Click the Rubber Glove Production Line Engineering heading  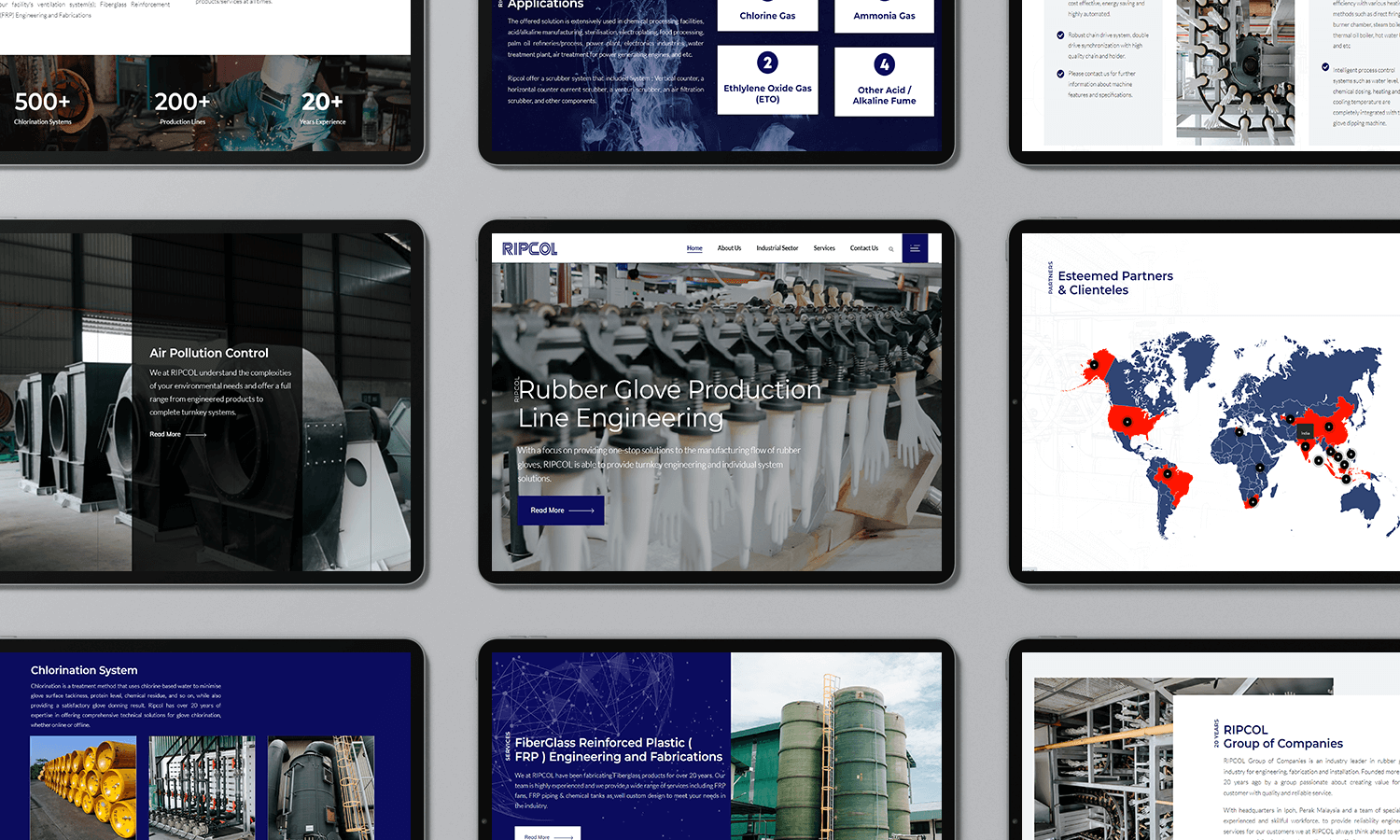click(x=669, y=403)
